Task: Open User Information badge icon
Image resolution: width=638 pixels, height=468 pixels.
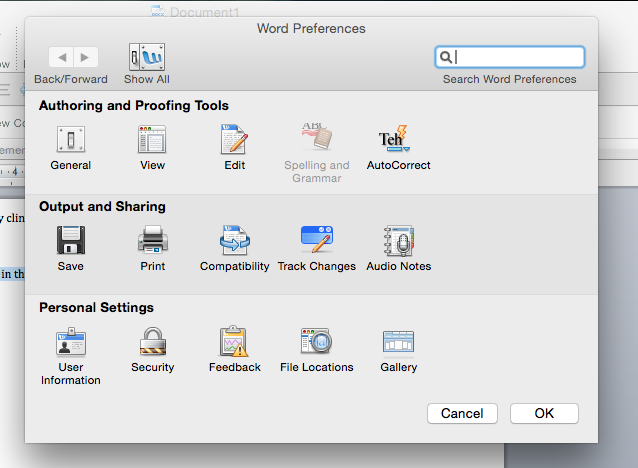Action: click(x=71, y=341)
